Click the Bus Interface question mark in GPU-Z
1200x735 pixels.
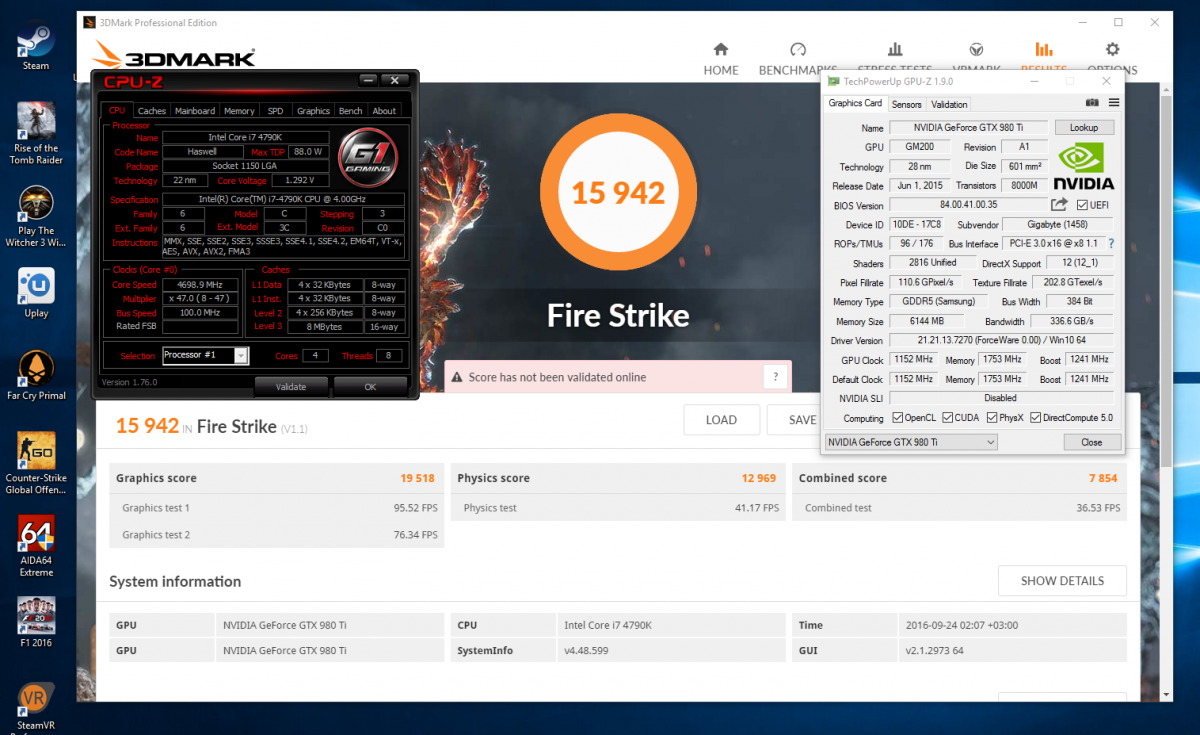click(1111, 244)
